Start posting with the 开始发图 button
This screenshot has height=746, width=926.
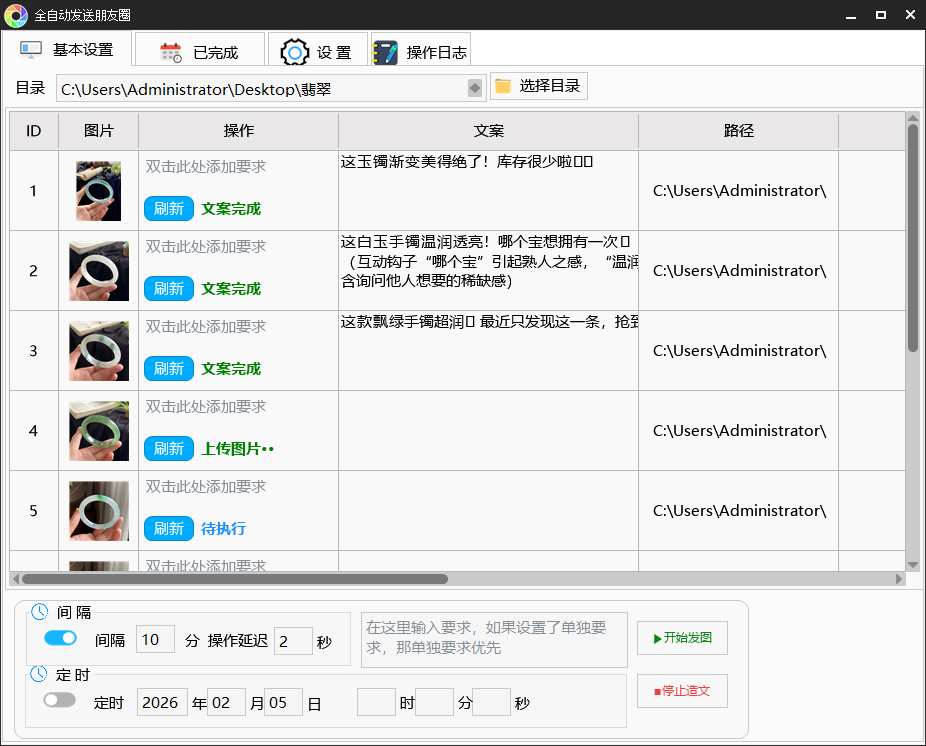(682, 637)
